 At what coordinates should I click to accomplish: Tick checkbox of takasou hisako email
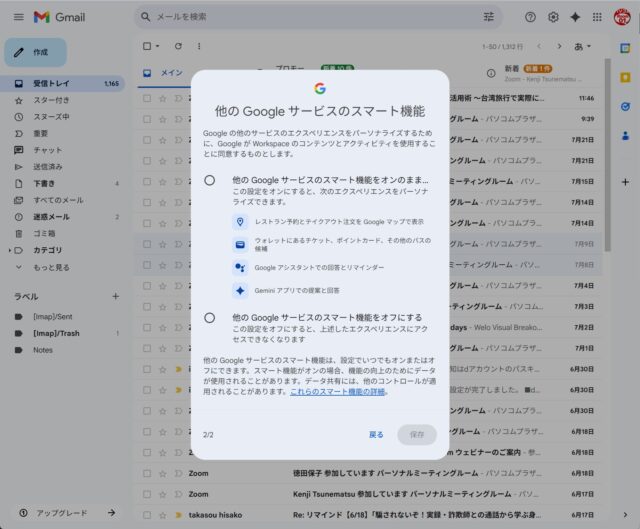pos(147,515)
